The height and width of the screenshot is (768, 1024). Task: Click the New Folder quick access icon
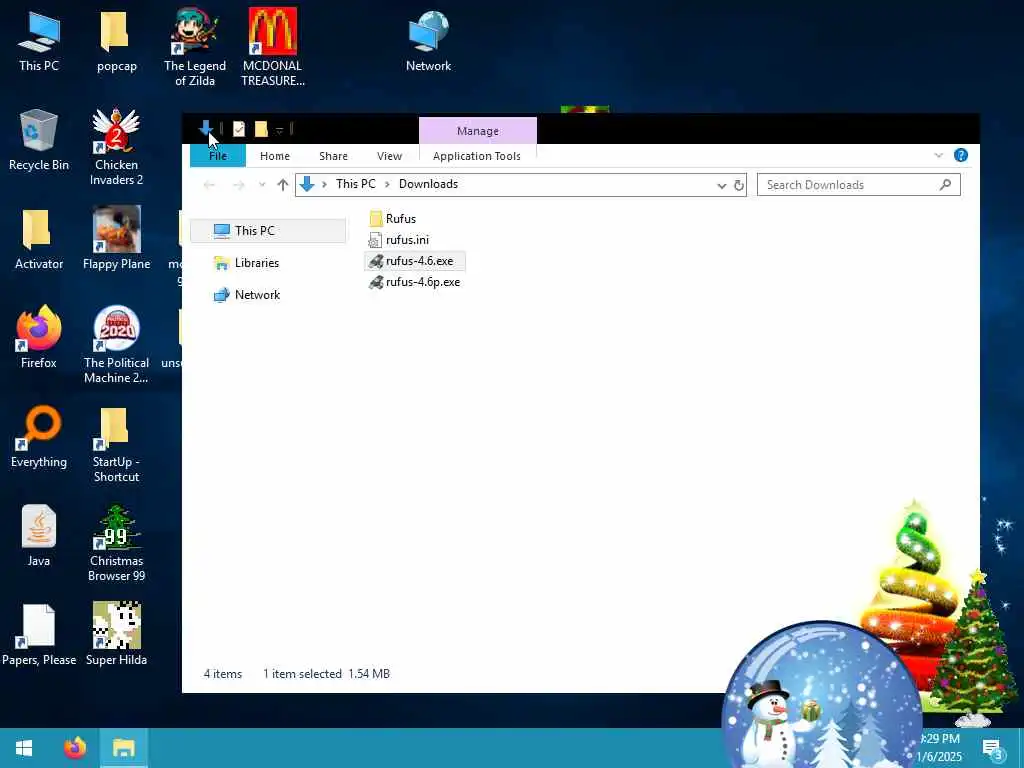pyautogui.click(x=261, y=129)
